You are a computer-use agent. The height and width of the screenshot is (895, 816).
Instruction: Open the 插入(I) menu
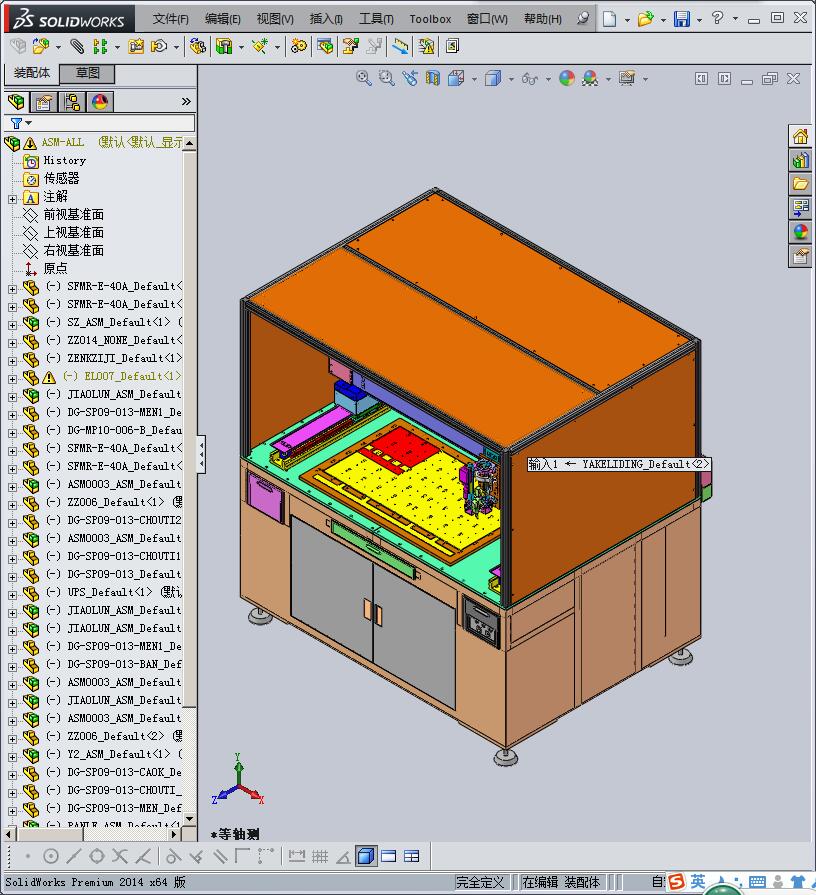point(326,19)
